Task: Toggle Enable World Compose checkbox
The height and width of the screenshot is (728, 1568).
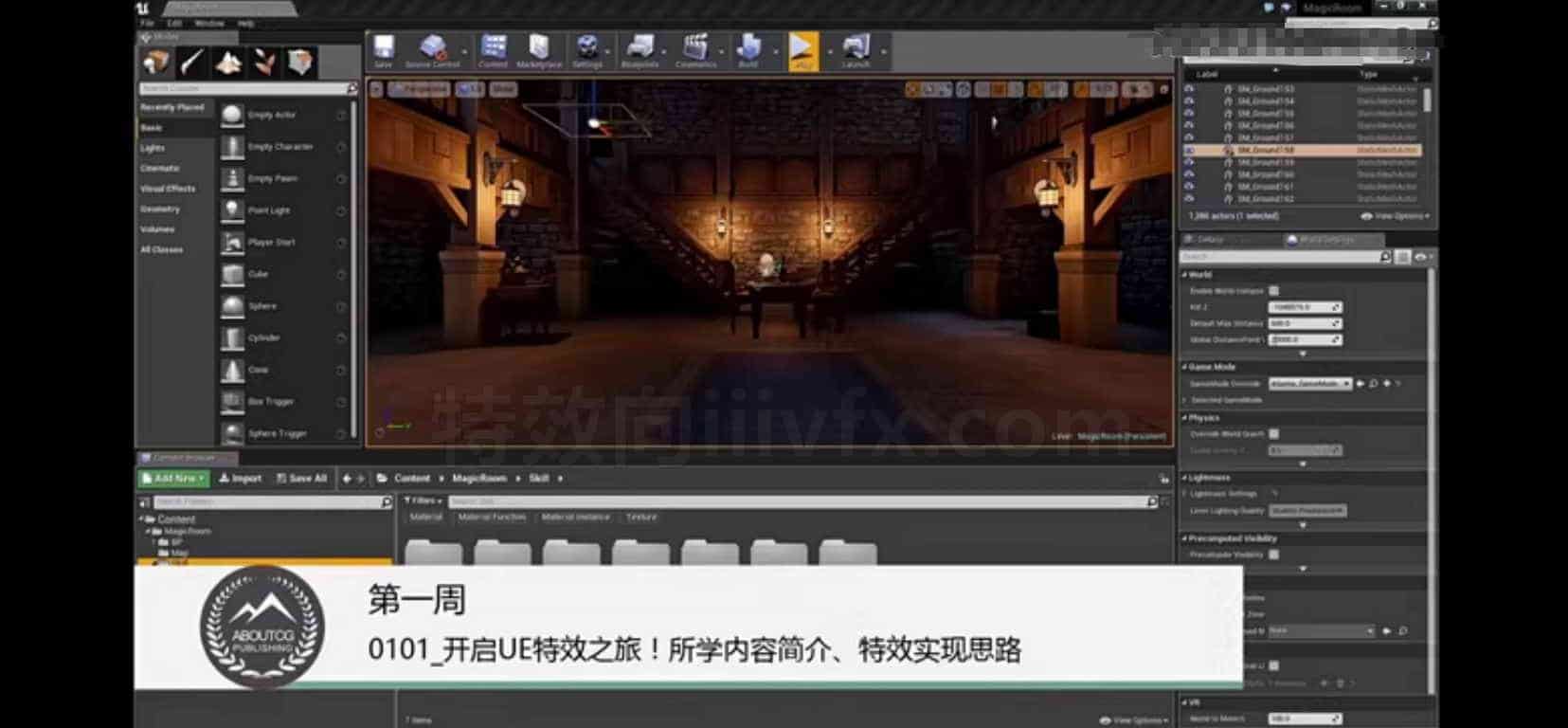Action: (x=1274, y=291)
